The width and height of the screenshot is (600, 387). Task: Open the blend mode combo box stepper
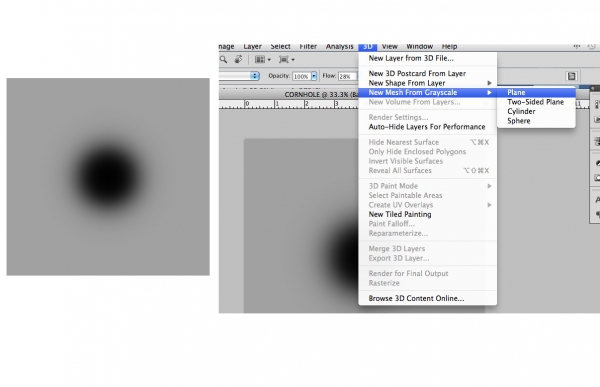click(254, 76)
